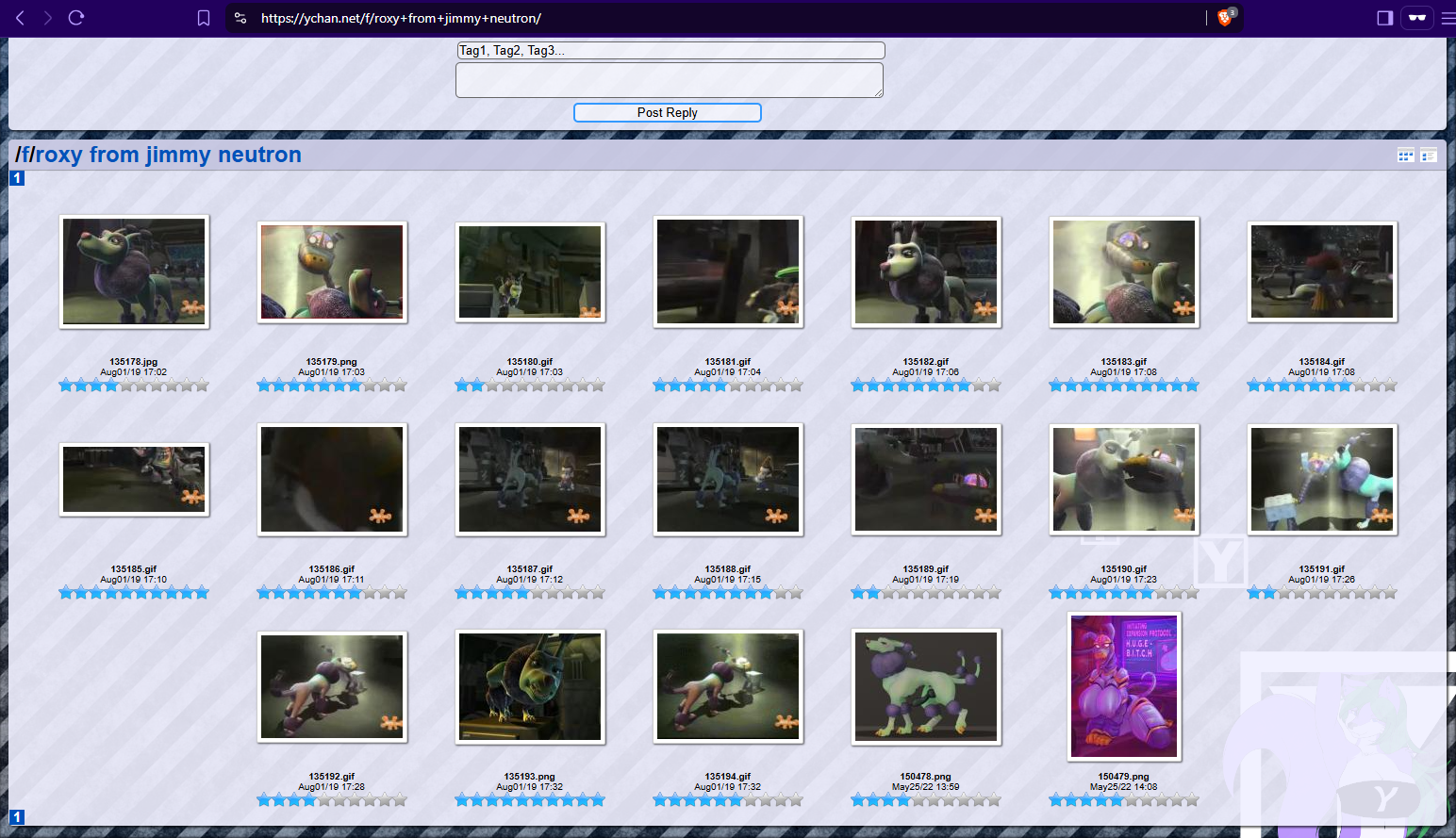
Task: Click the date May25/22 13:59
Action: (x=926, y=787)
